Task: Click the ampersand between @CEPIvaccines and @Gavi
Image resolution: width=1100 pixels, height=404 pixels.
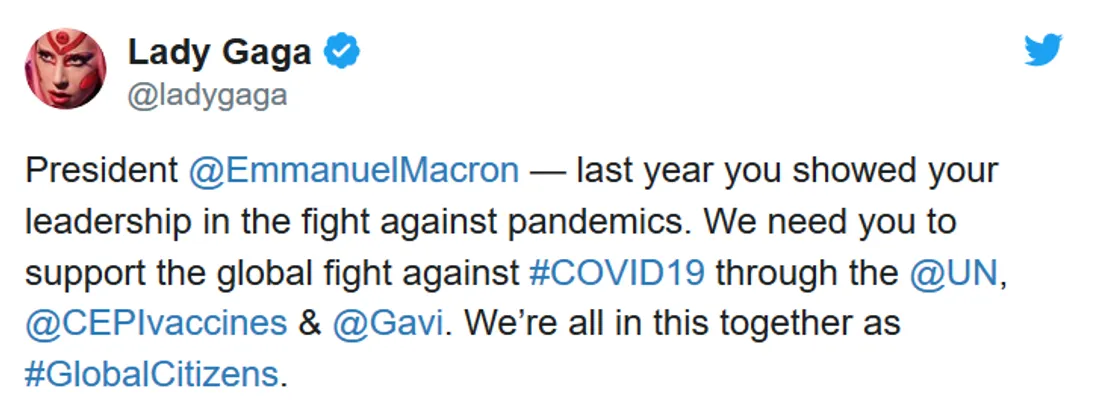Action: click(308, 323)
